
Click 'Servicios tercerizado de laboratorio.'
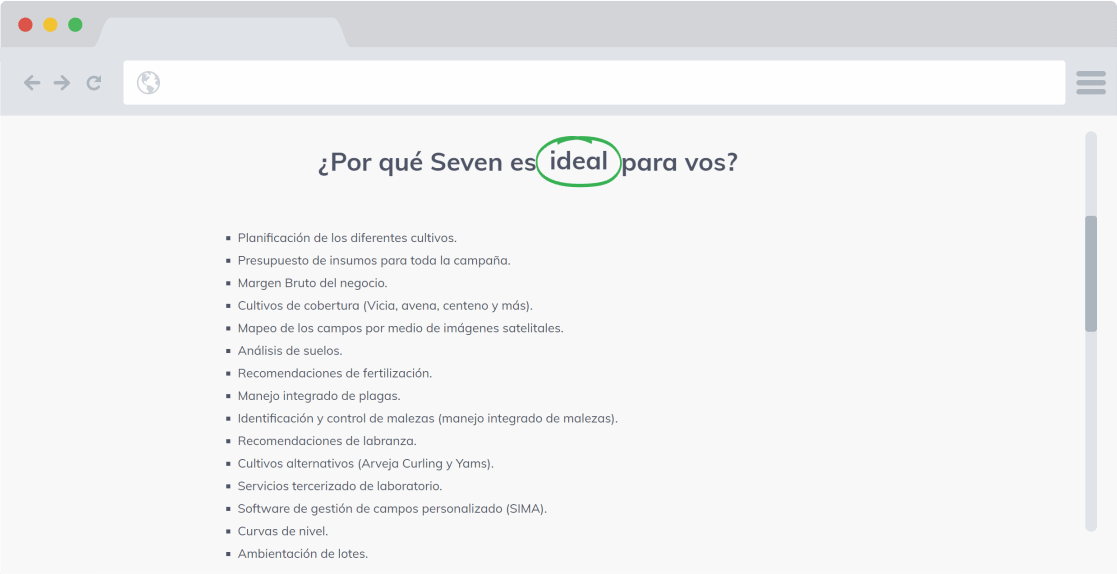(340, 486)
